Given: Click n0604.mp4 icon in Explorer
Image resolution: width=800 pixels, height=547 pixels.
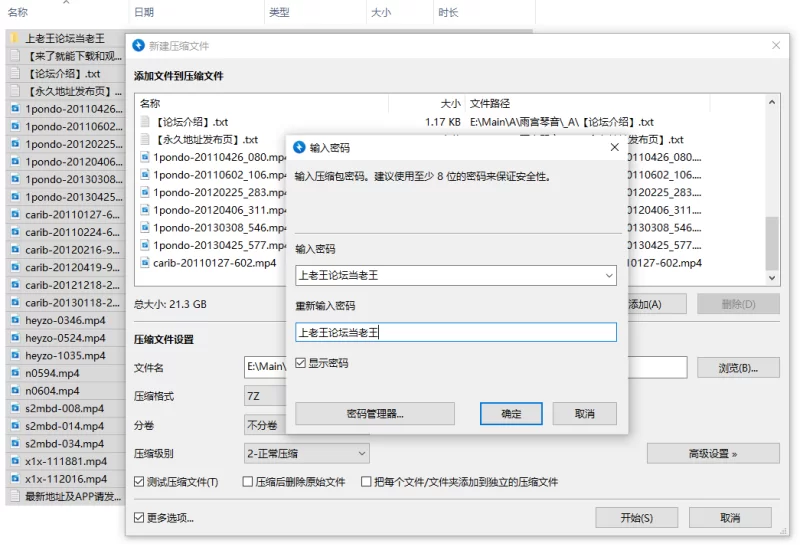Looking at the screenshot, I should coord(15,390).
